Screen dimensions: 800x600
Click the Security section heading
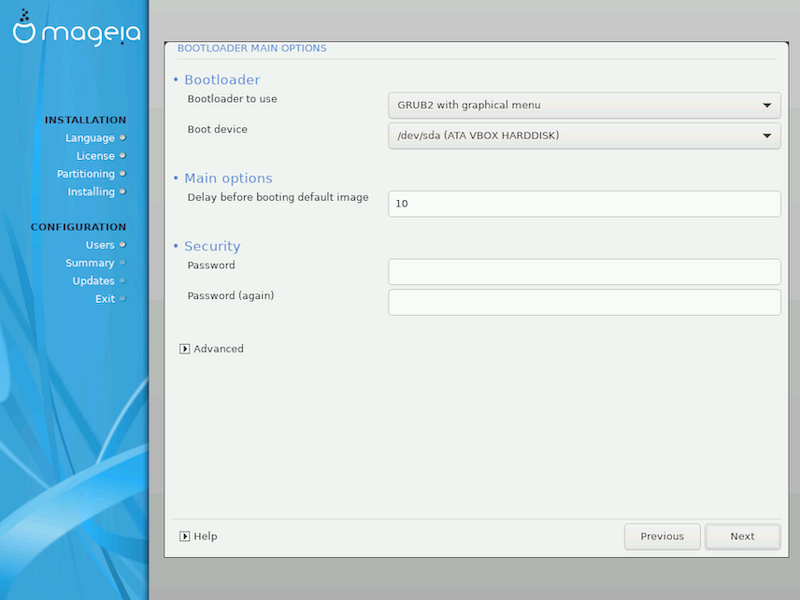212,246
